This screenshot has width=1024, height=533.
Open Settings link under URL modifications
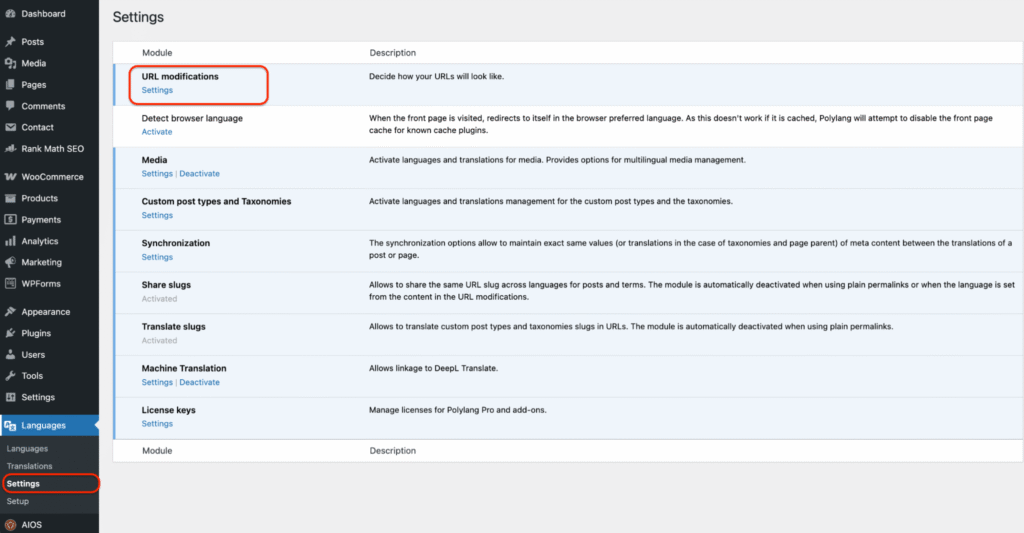pos(157,90)
